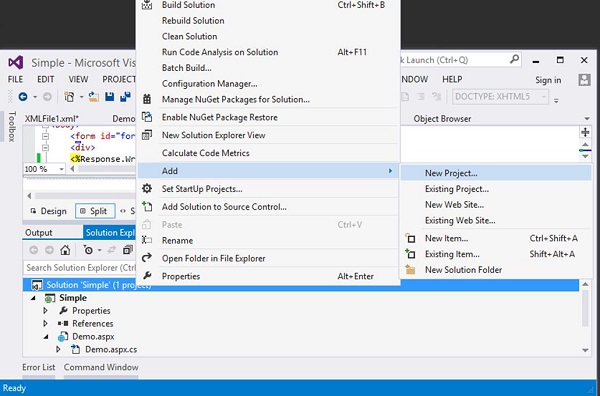Click the Pending Changes Filter clock icon

[88, 250]
